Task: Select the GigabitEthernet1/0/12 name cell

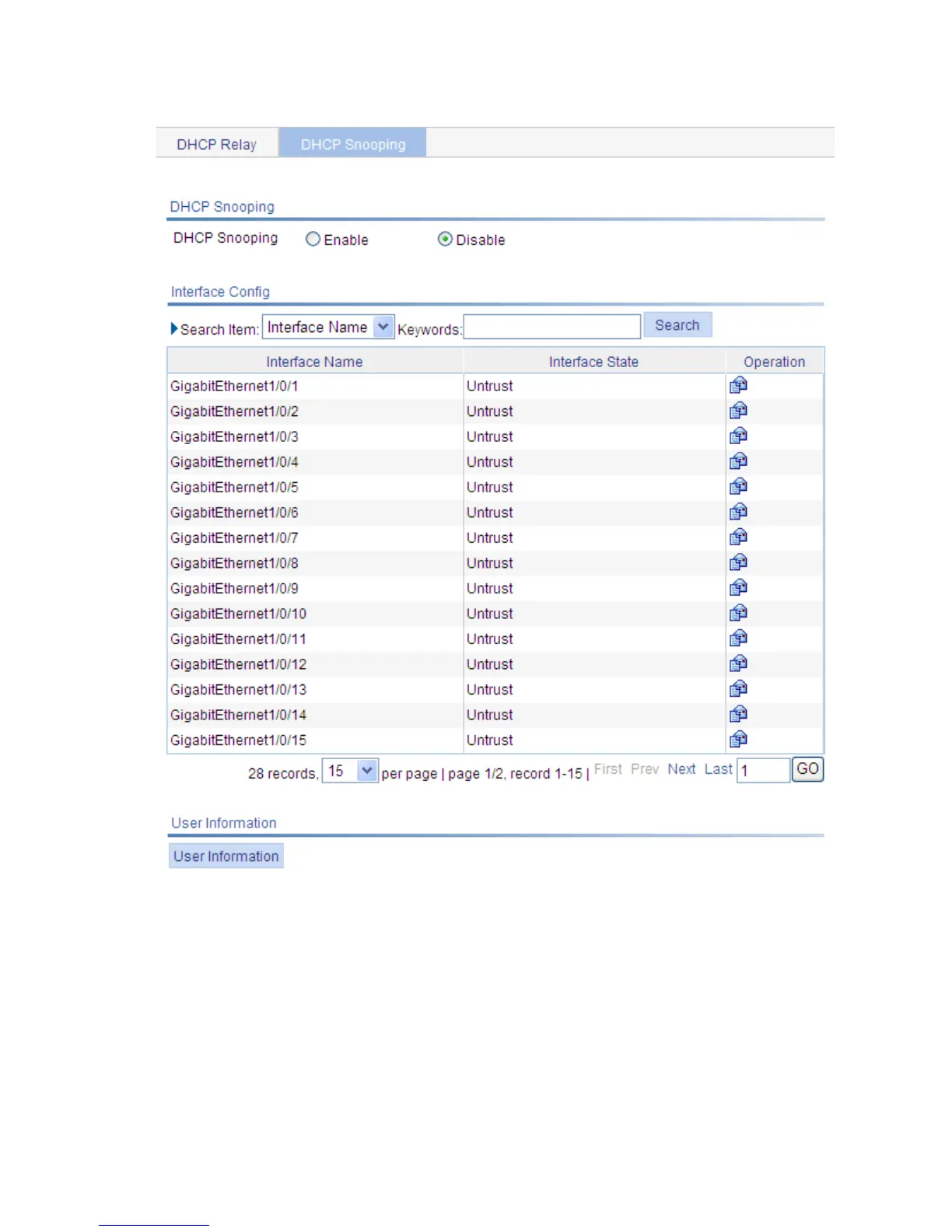Action: tap(315, 664)
